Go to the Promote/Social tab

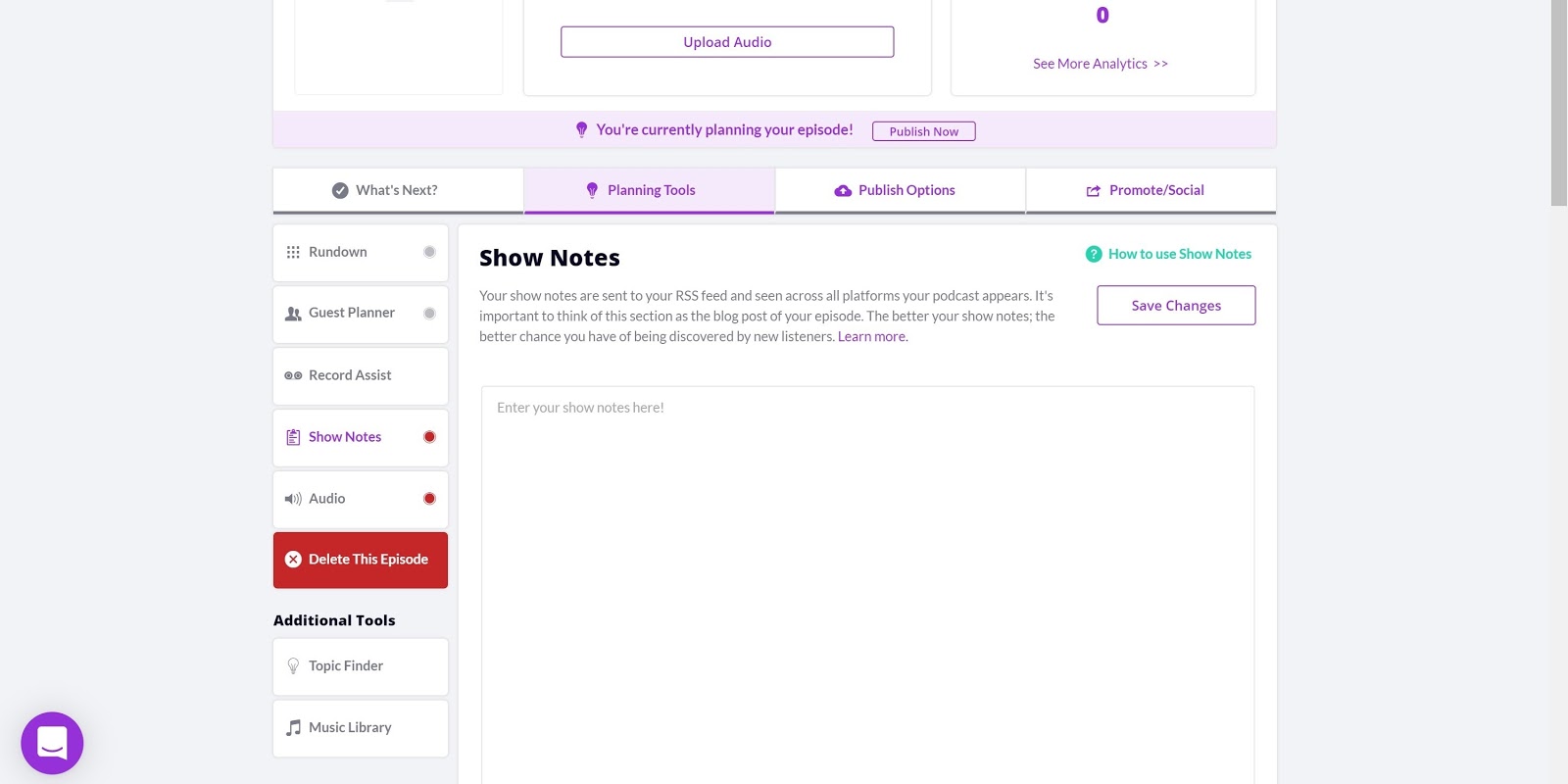tap(1151, 190)
